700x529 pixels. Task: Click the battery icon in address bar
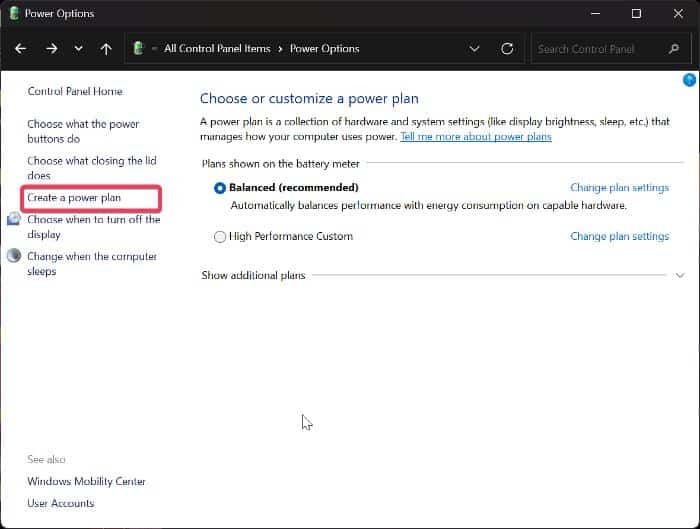click(x=140, y=48)
